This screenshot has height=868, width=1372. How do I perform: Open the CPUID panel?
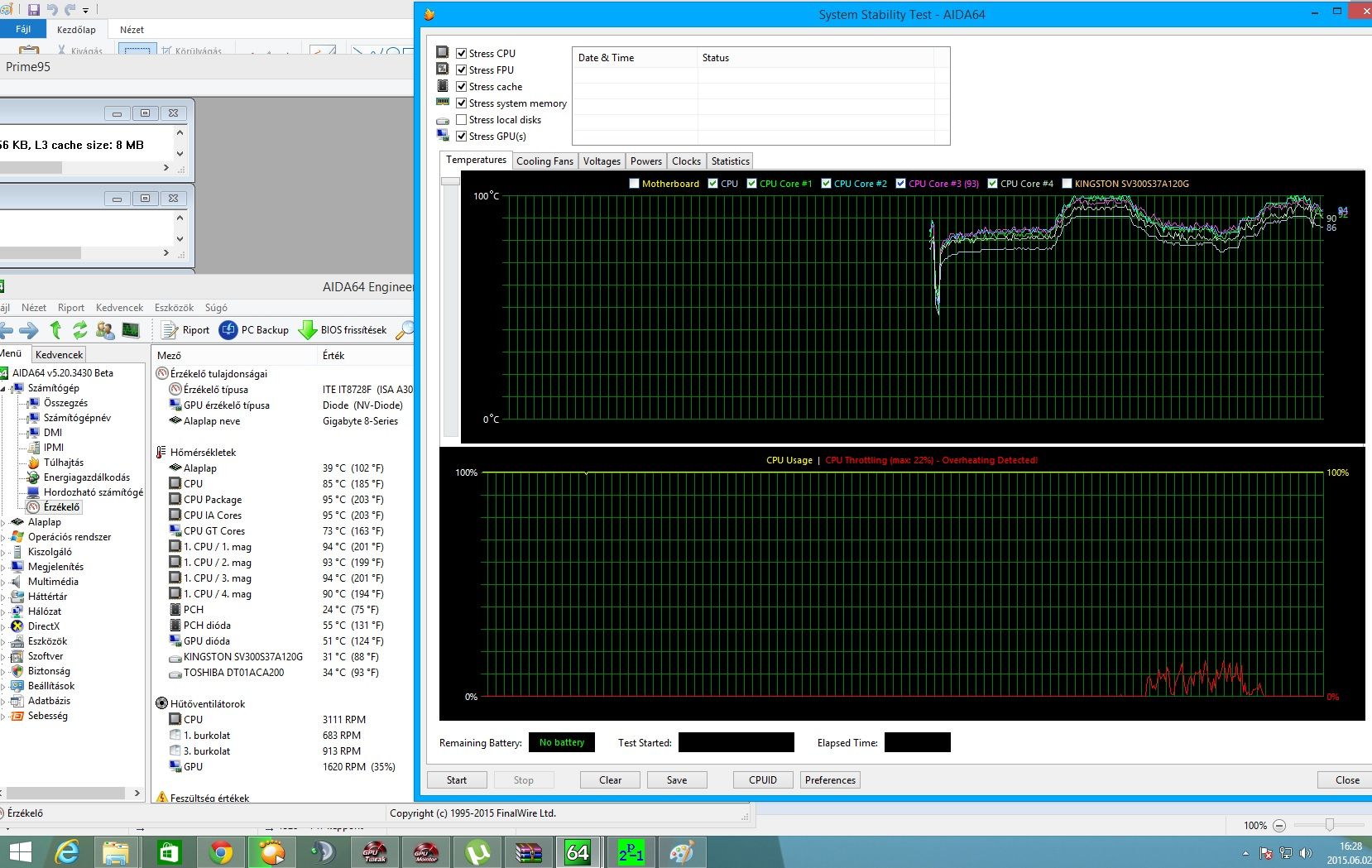tap(763, 780)
